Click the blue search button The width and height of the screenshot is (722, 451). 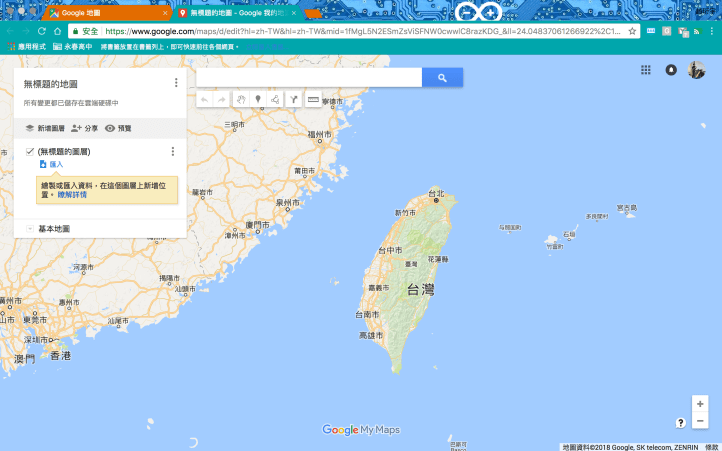click(x=442, y=78)
